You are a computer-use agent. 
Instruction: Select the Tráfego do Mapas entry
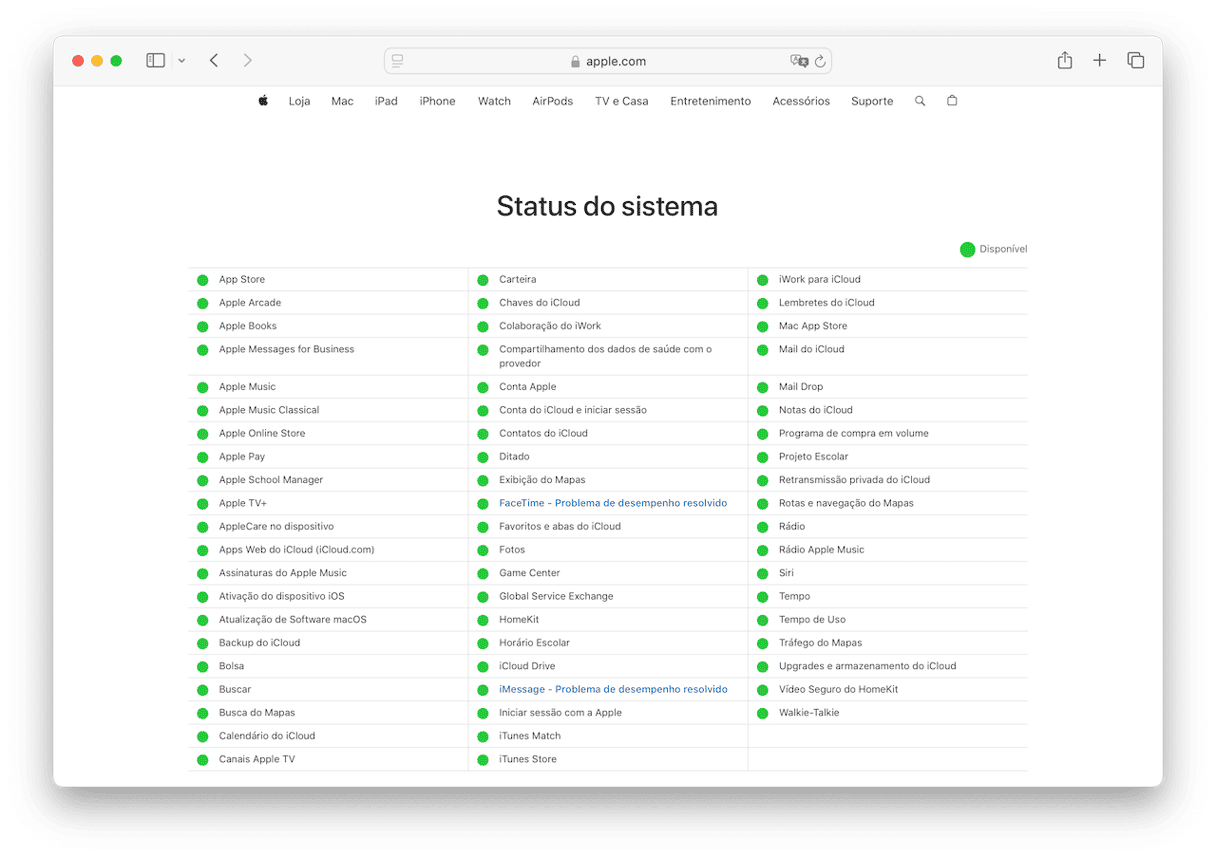820,643
